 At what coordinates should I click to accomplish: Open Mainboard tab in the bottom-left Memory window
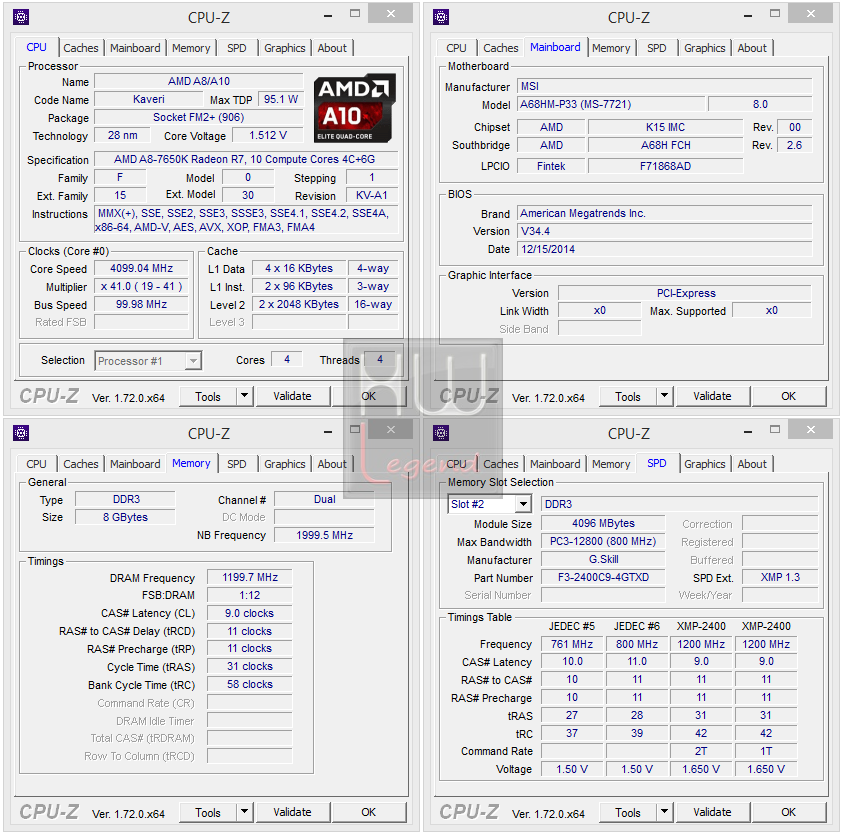[135, 464]
